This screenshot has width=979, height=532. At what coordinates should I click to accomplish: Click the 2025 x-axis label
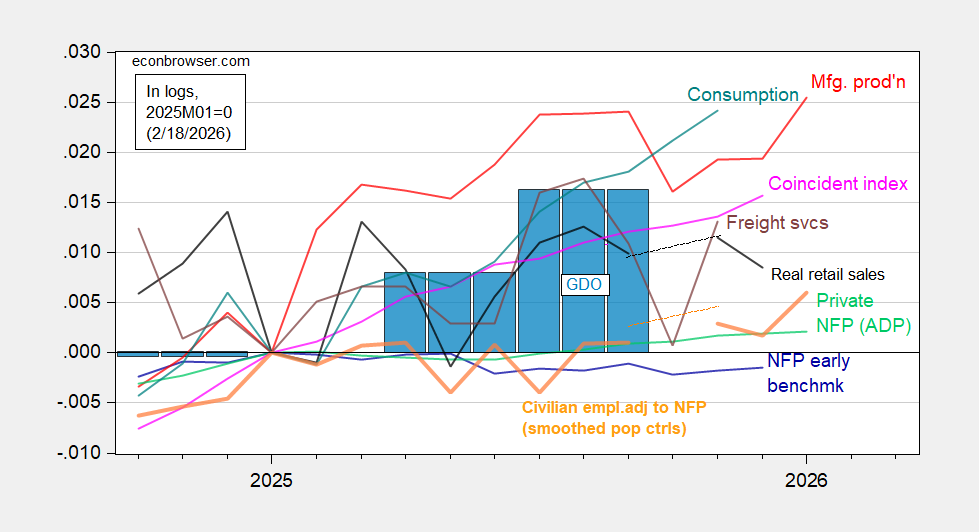[x=271, y=480]
